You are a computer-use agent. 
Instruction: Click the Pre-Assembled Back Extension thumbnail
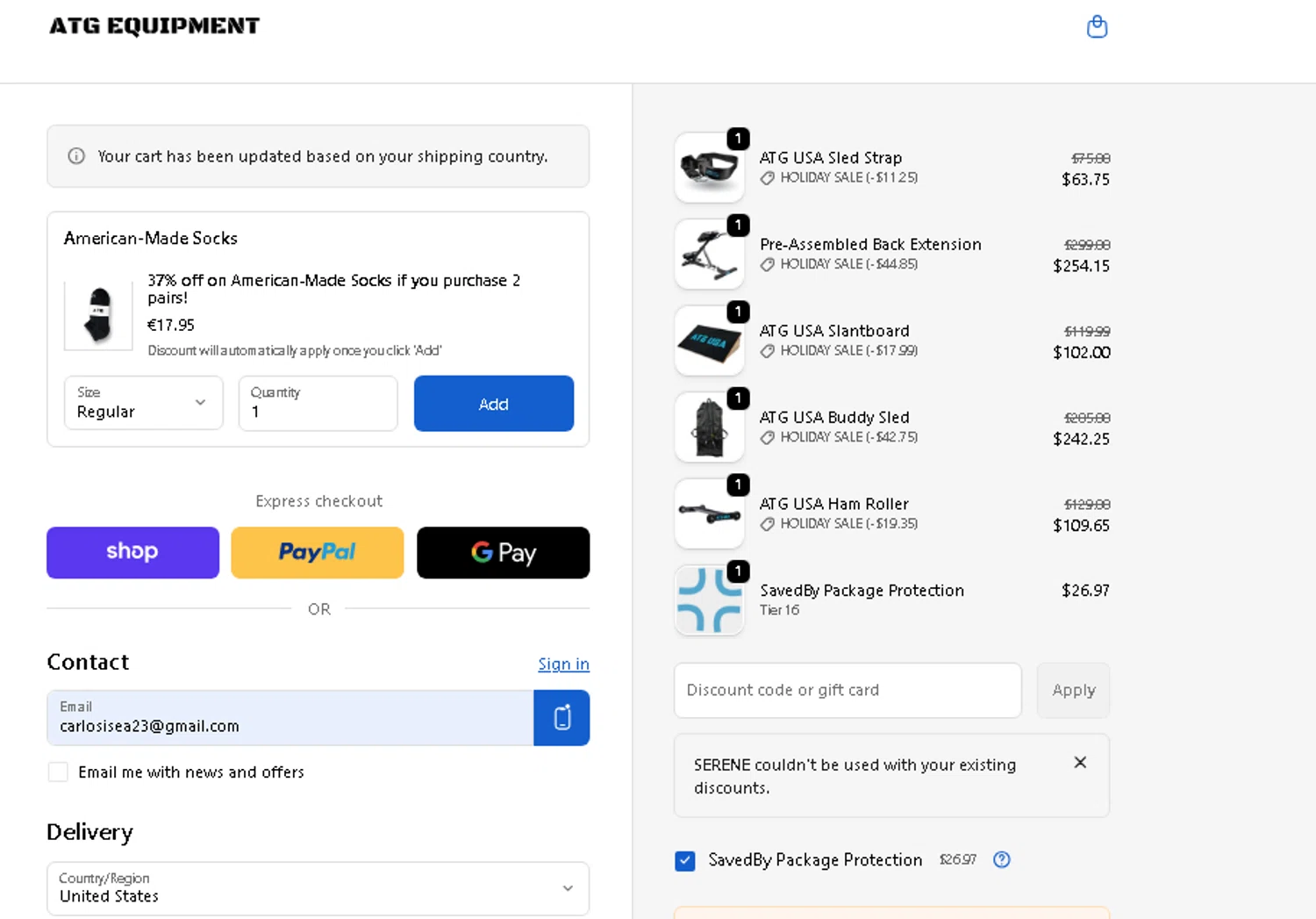pyautogui.click(x=710, y=254)
